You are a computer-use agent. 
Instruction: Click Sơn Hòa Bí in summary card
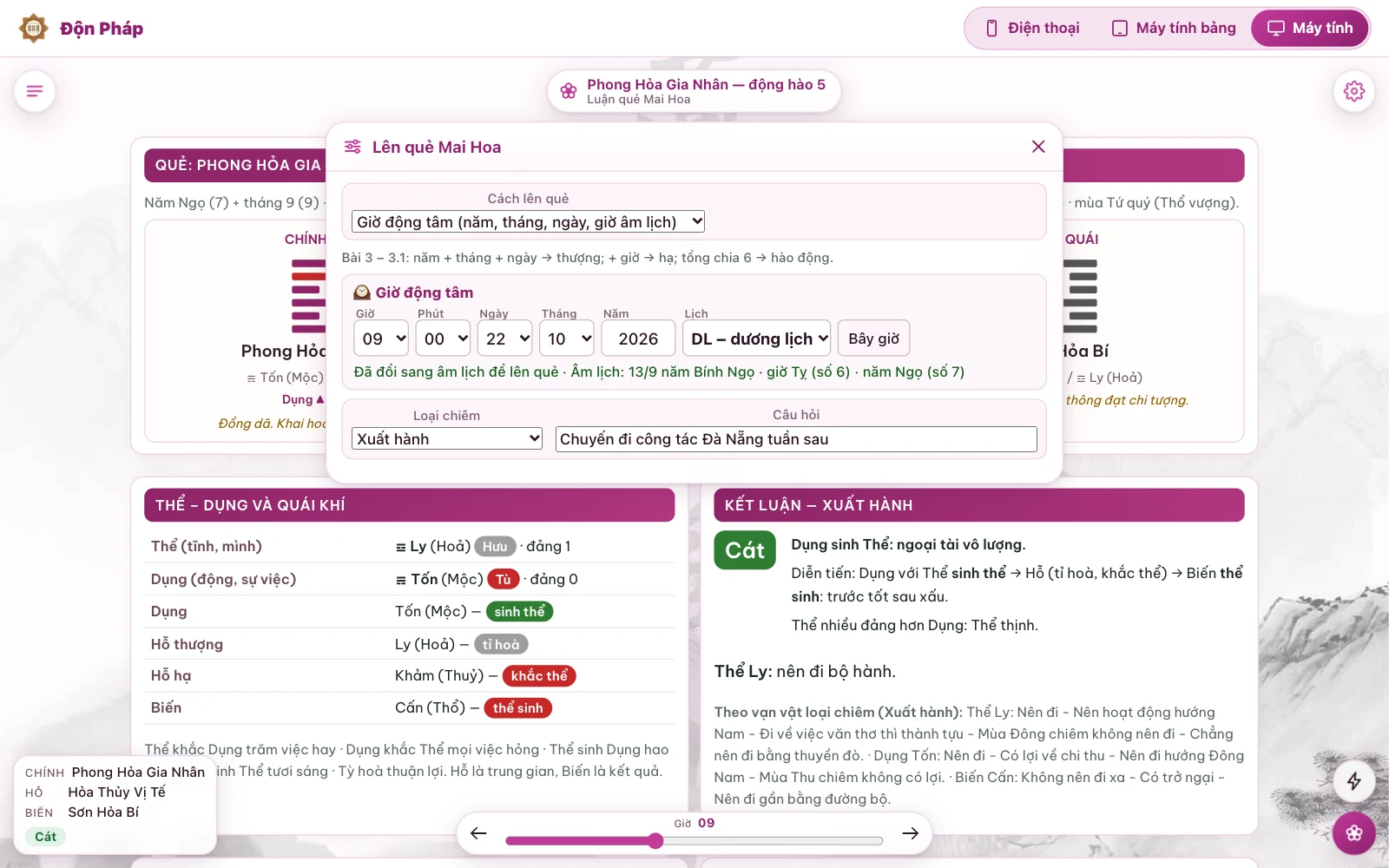(103, 812)
